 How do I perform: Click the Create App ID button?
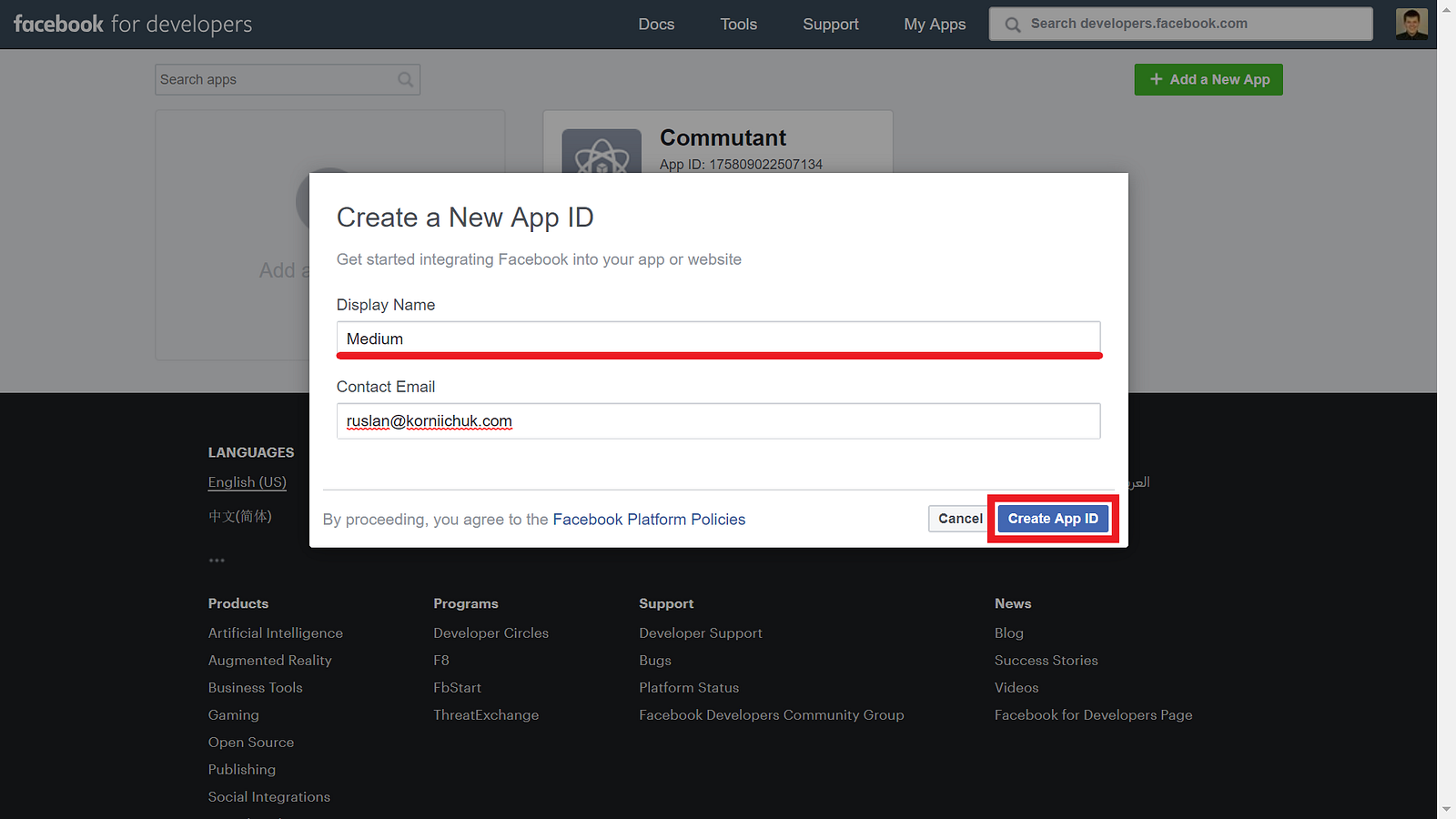tap(1053, 519)
